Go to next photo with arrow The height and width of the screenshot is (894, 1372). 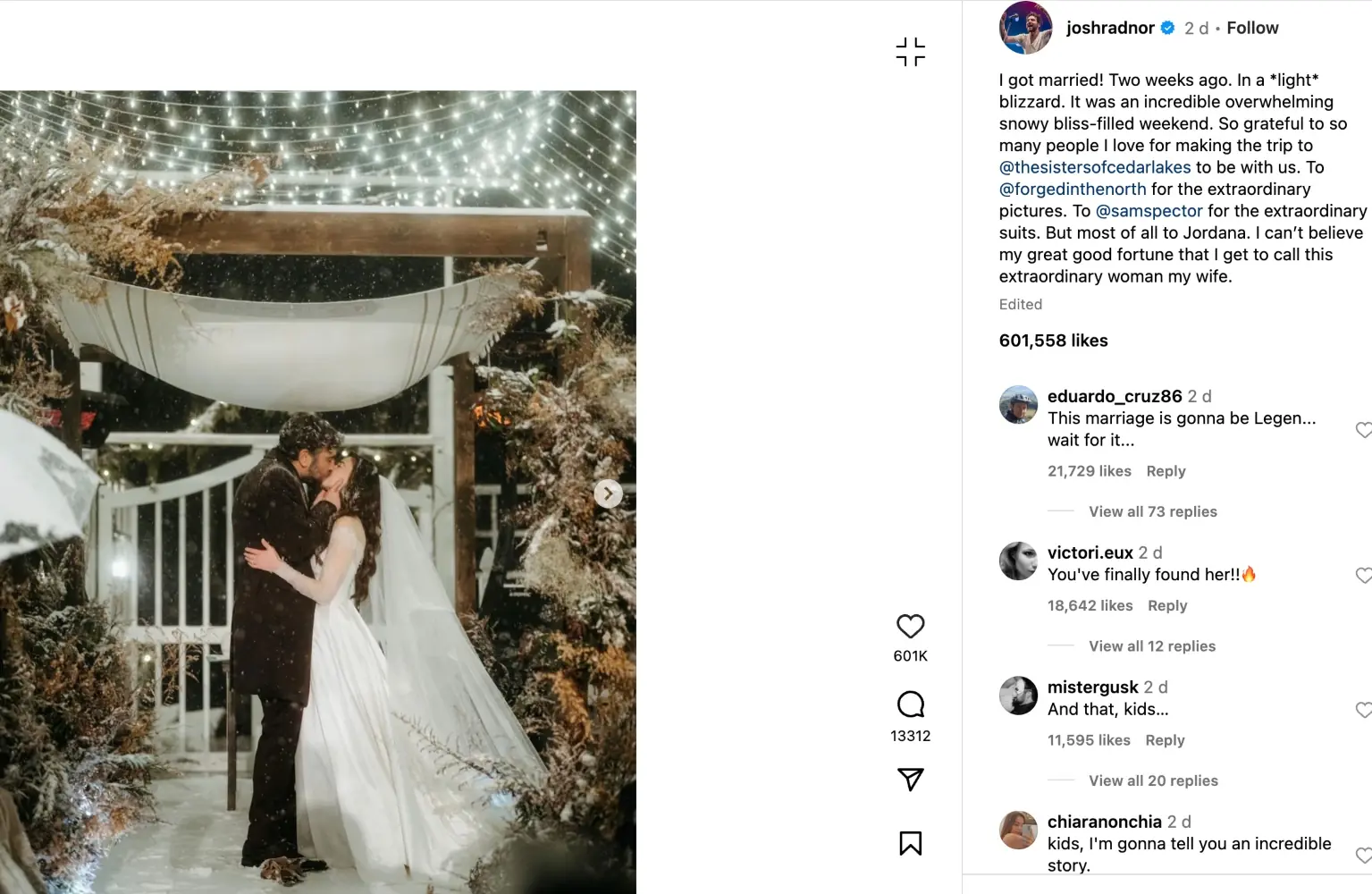(x=608, y=493)
